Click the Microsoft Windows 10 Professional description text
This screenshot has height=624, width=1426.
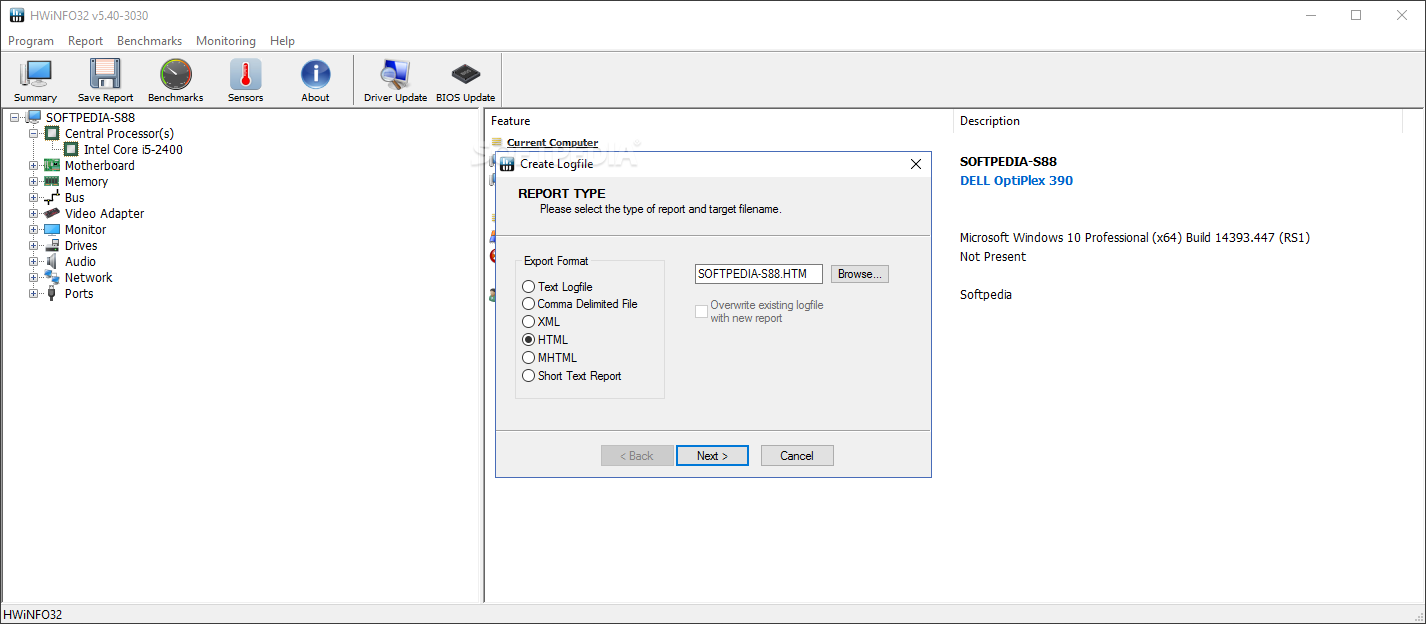click(x=1135, y=238)
